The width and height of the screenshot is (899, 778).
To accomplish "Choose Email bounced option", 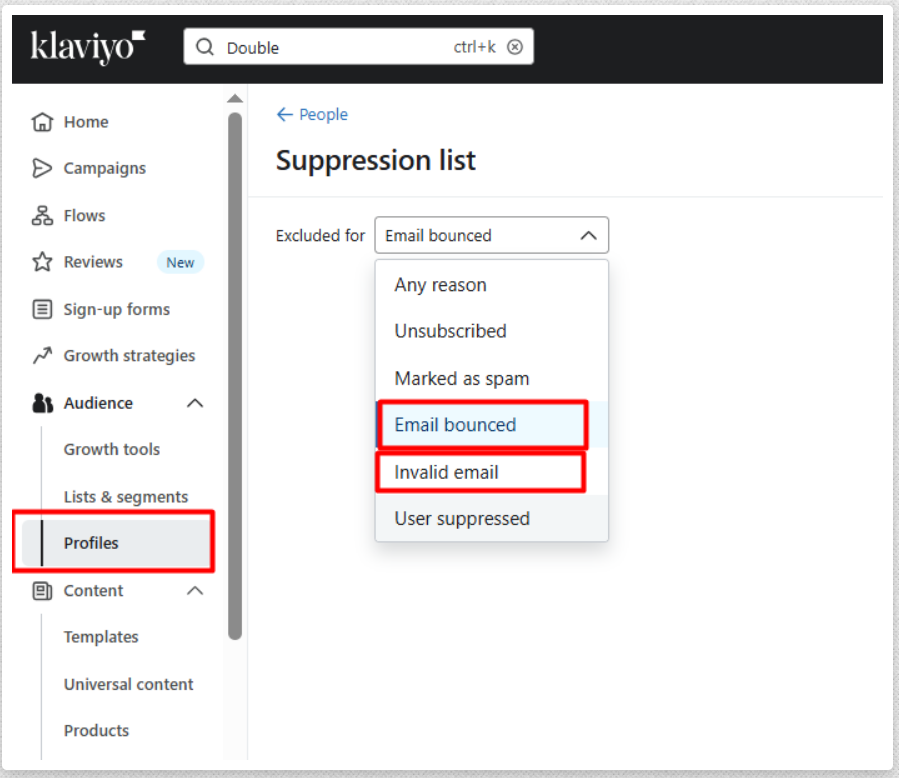I will click(491, 425).
